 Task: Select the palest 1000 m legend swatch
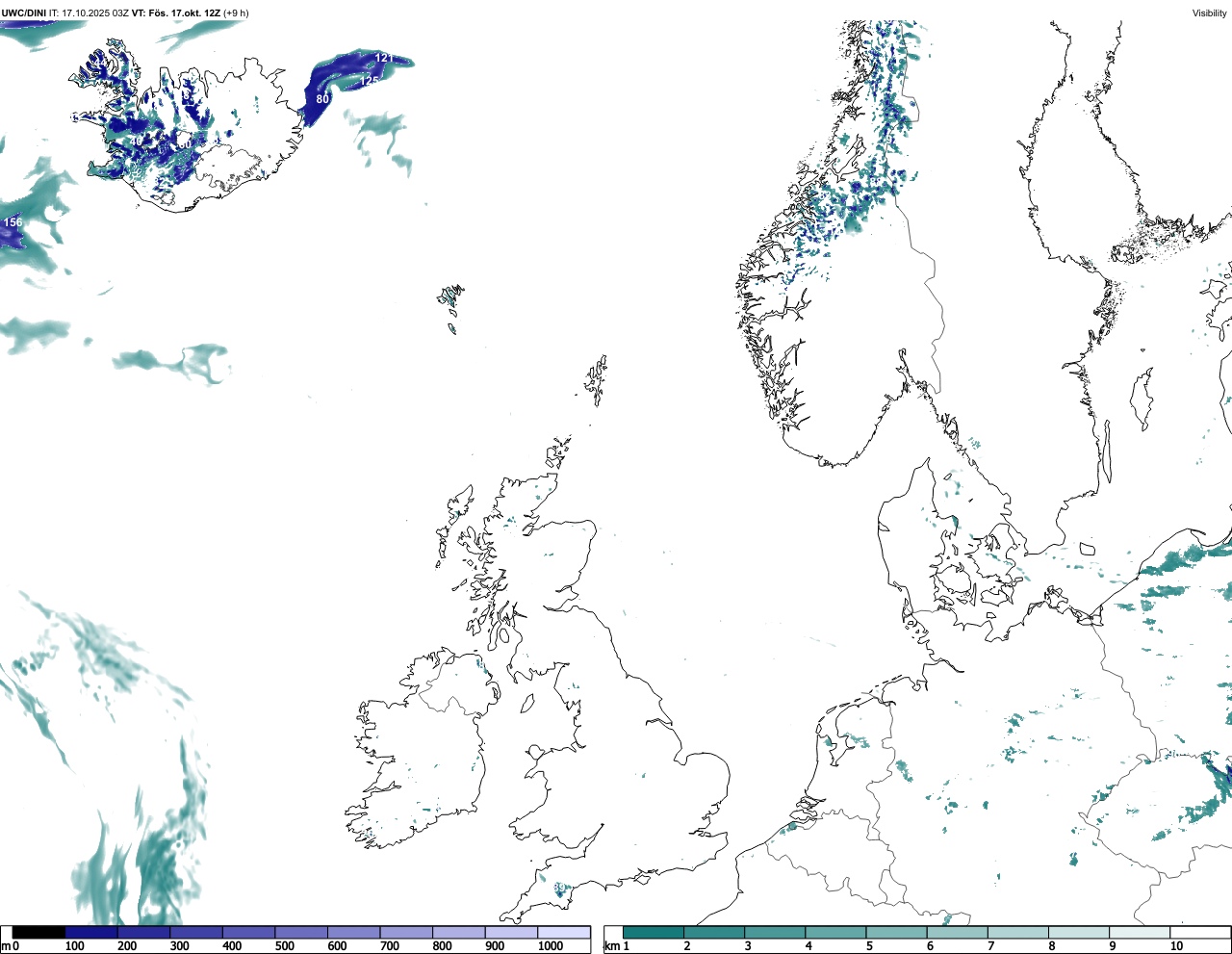coord(564,933)
